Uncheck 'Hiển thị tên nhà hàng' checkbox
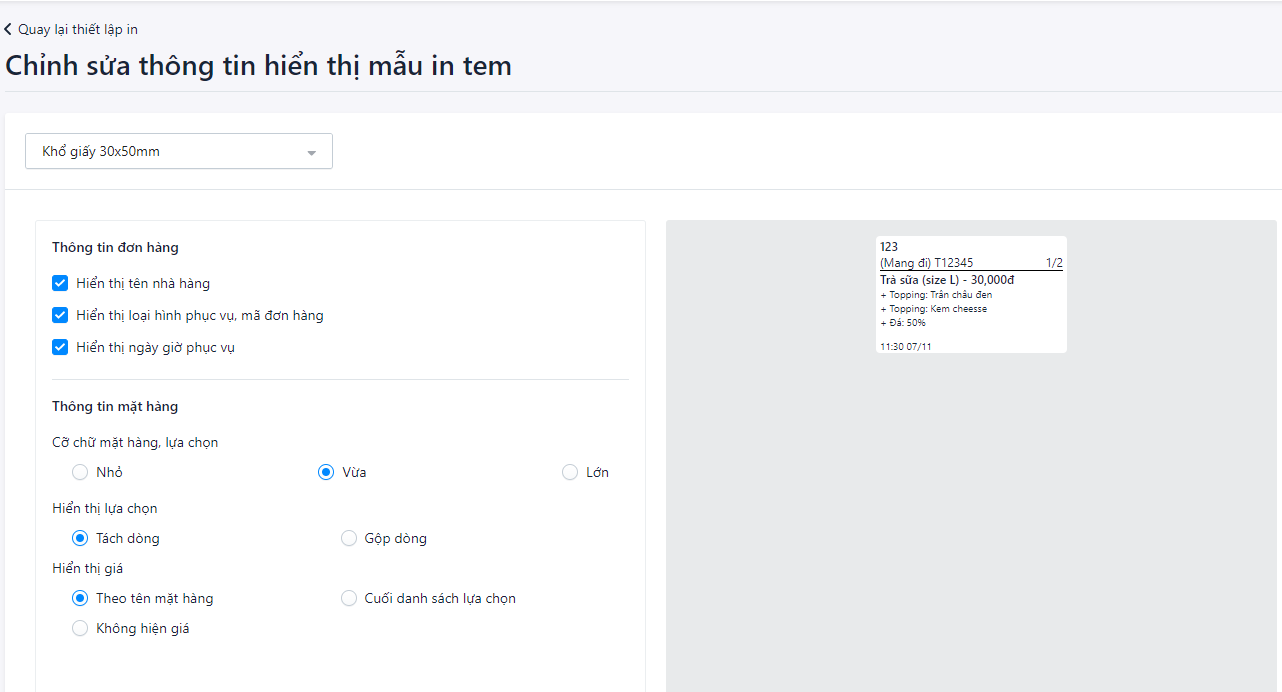 pyautogui.click(x=60, y=283)
